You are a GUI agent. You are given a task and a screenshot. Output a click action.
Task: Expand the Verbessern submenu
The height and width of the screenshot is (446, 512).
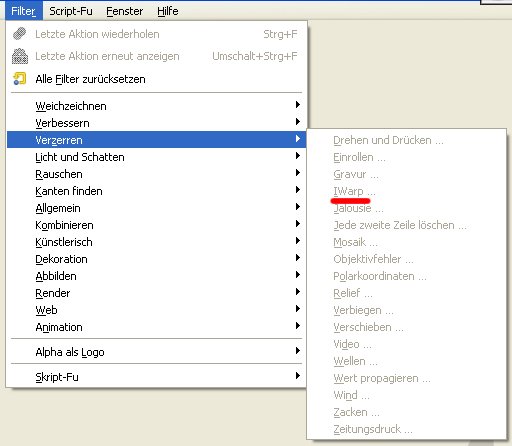point(156,123)
